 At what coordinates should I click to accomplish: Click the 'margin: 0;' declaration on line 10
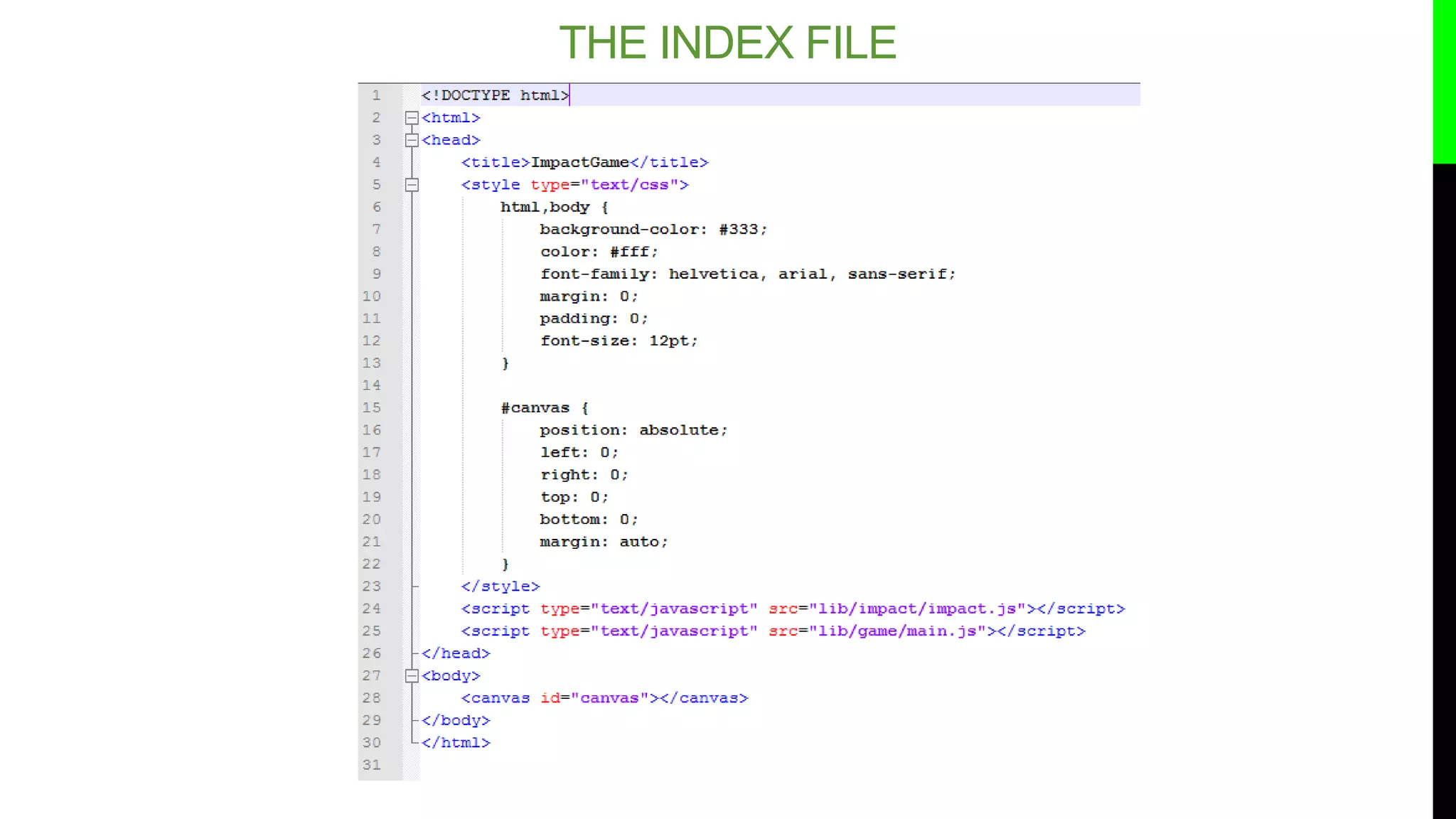coord(589,296)
